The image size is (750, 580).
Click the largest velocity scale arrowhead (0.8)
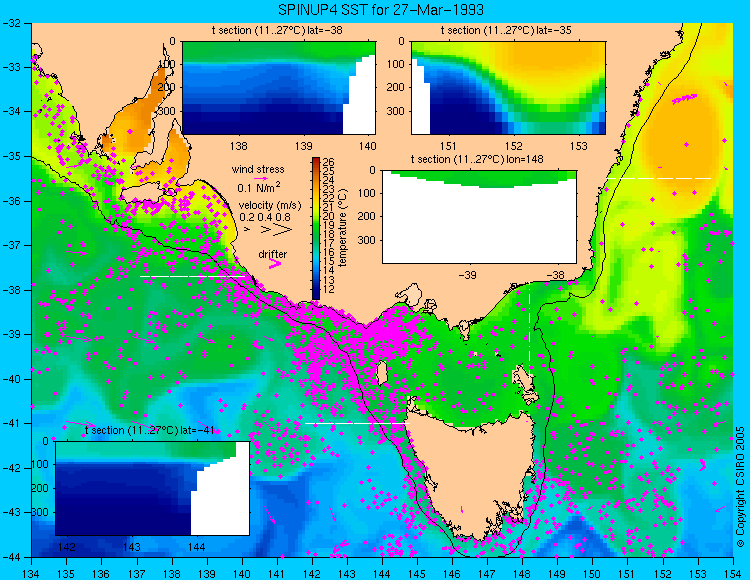coord(283,230)
